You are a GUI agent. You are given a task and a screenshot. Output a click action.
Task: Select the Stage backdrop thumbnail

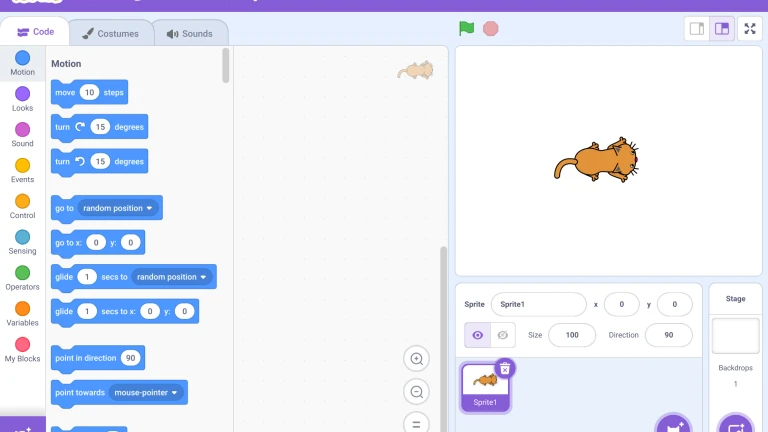(735, 336)
